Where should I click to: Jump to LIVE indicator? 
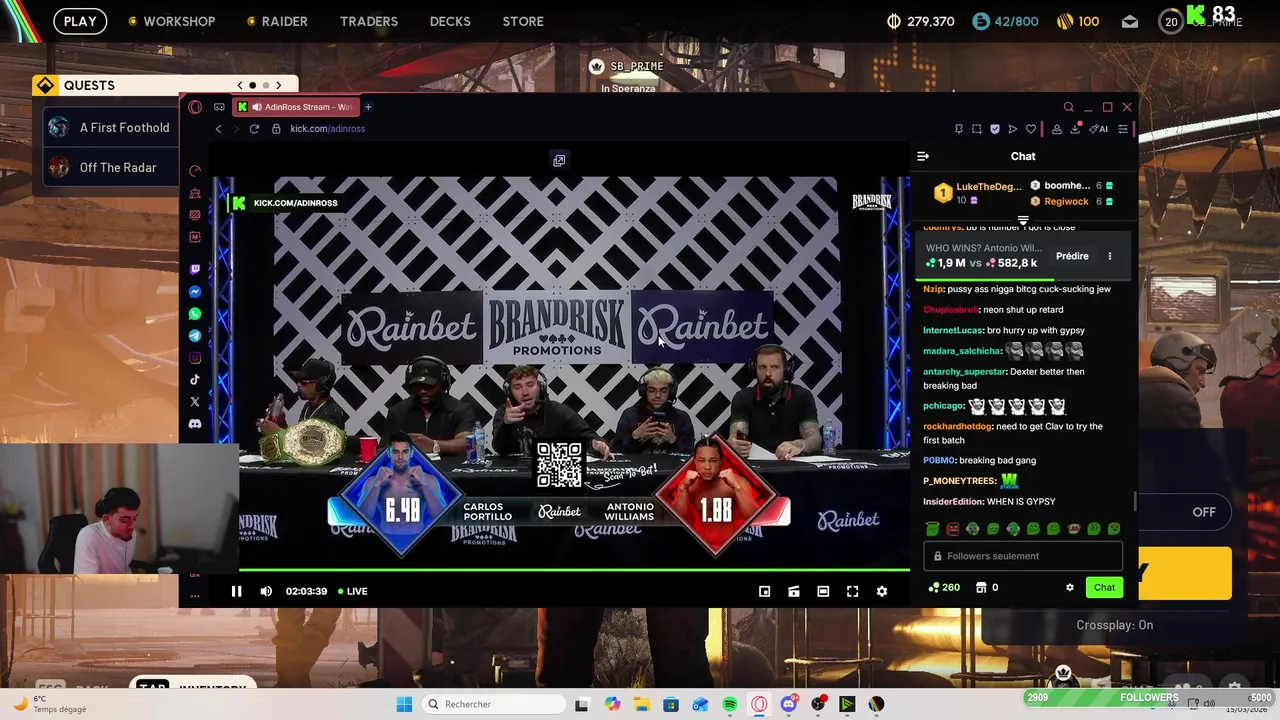point(352,591)
